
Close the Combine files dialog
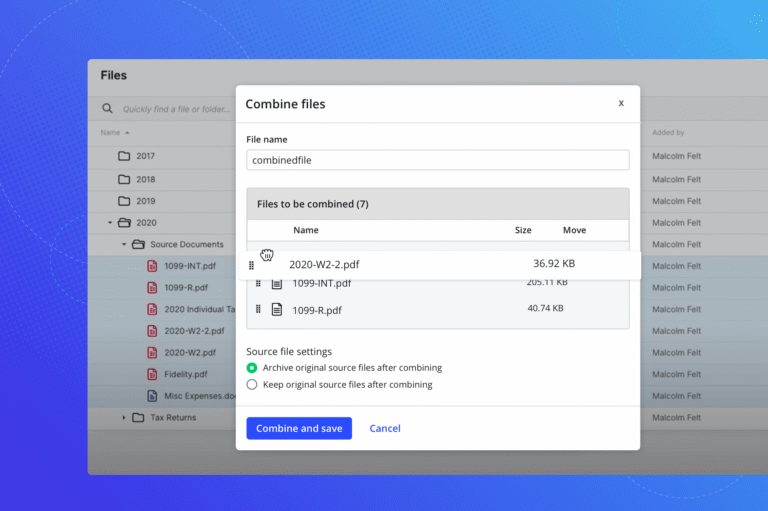coord(621,103)
